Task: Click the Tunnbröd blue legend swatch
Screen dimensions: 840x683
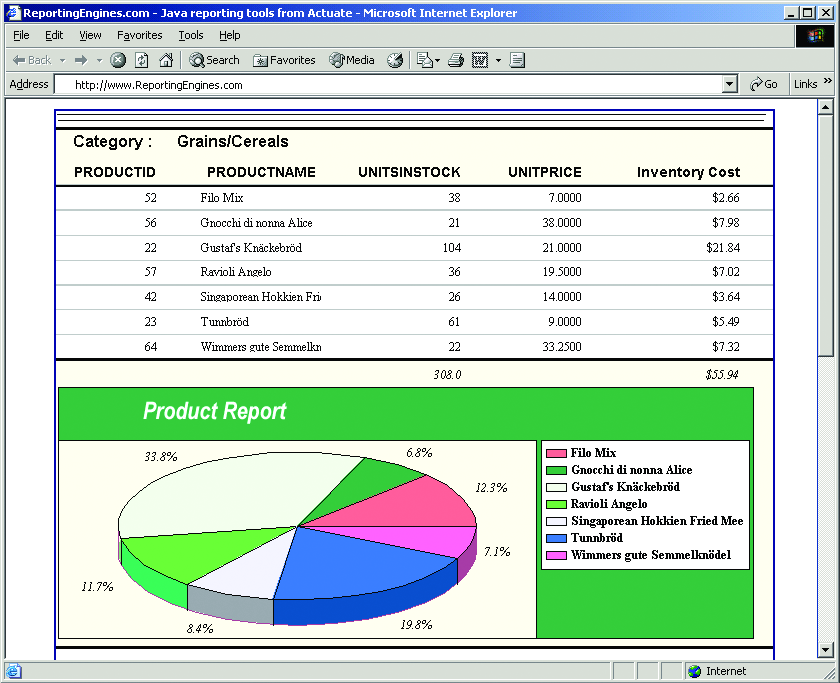Action: click(556, 538)
